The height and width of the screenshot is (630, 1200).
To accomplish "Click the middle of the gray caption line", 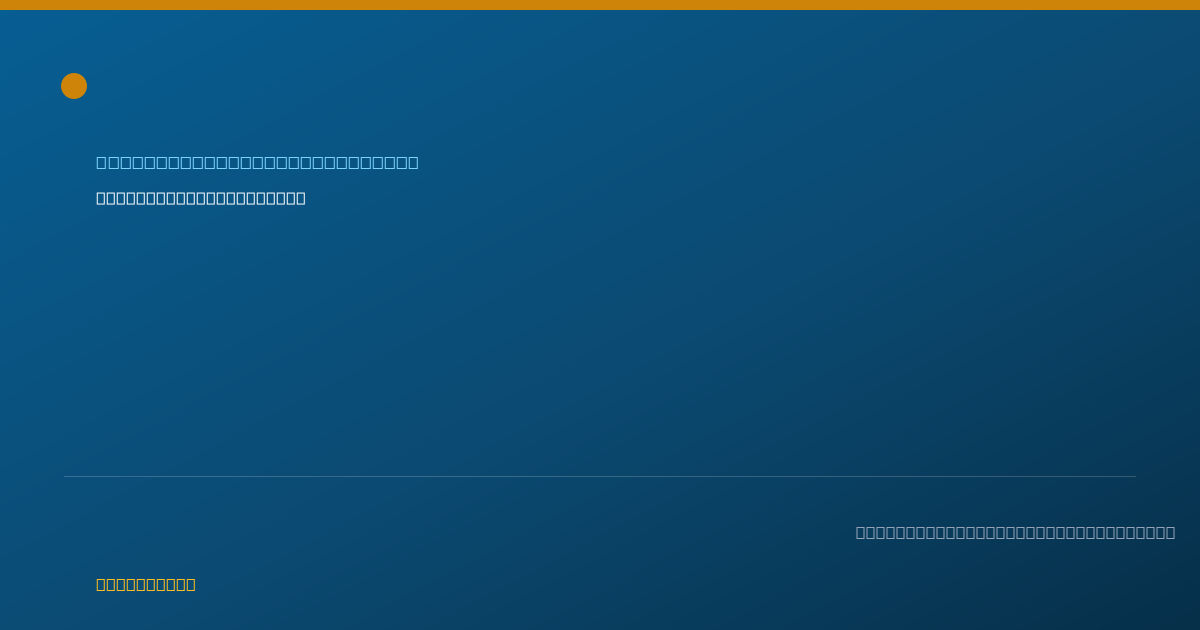I will click(1015, 532).
